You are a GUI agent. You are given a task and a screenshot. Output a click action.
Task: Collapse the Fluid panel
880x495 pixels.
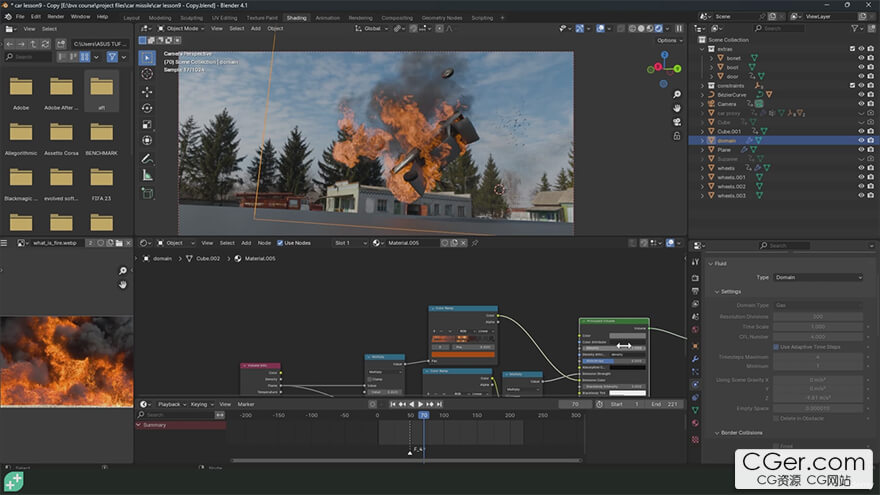point(711,263)
